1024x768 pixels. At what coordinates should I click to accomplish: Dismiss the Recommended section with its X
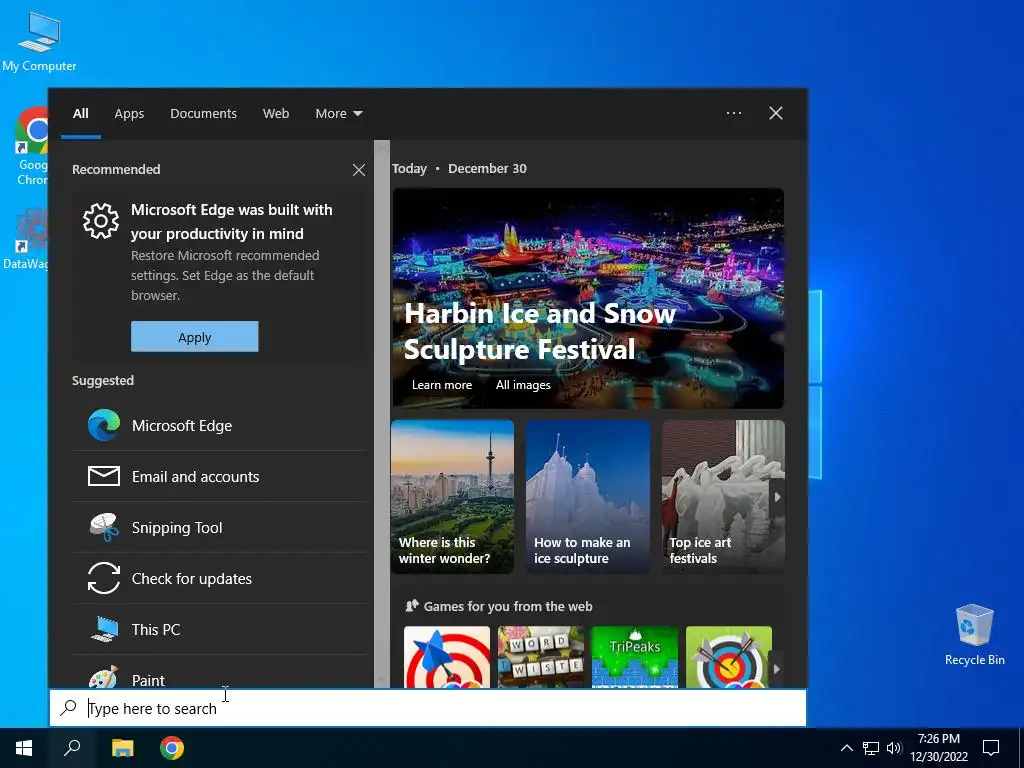coord(359,170)
